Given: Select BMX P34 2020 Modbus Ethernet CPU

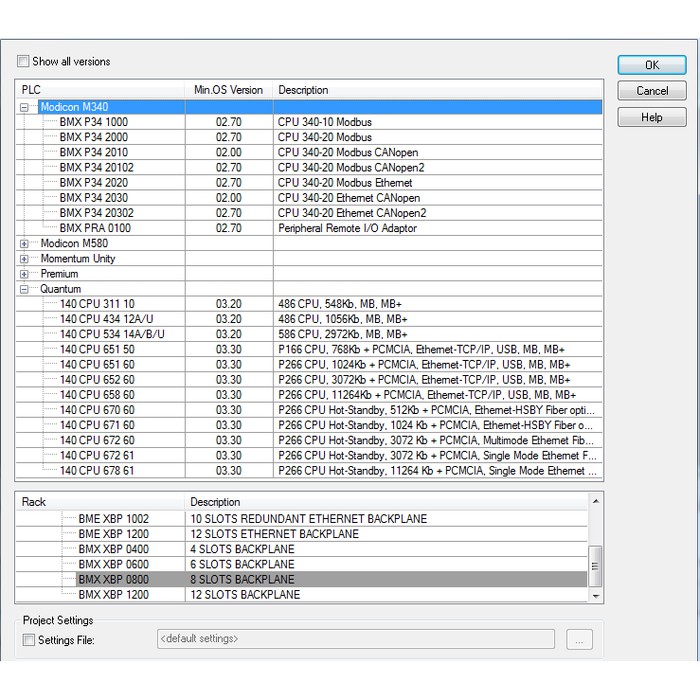Looking at the screenshot, I should tap(94, 183).
